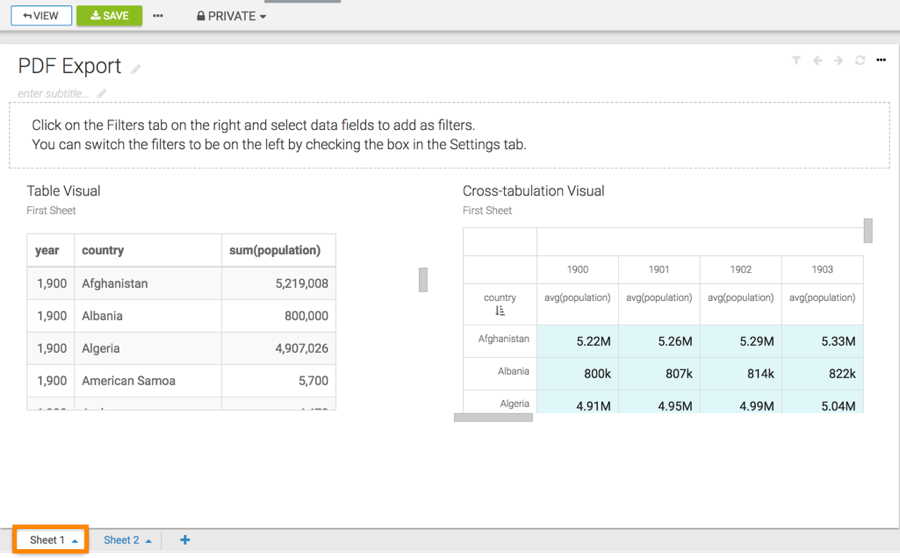
Task: Click the sum(population) column header
Action: [x=275, y=250]
